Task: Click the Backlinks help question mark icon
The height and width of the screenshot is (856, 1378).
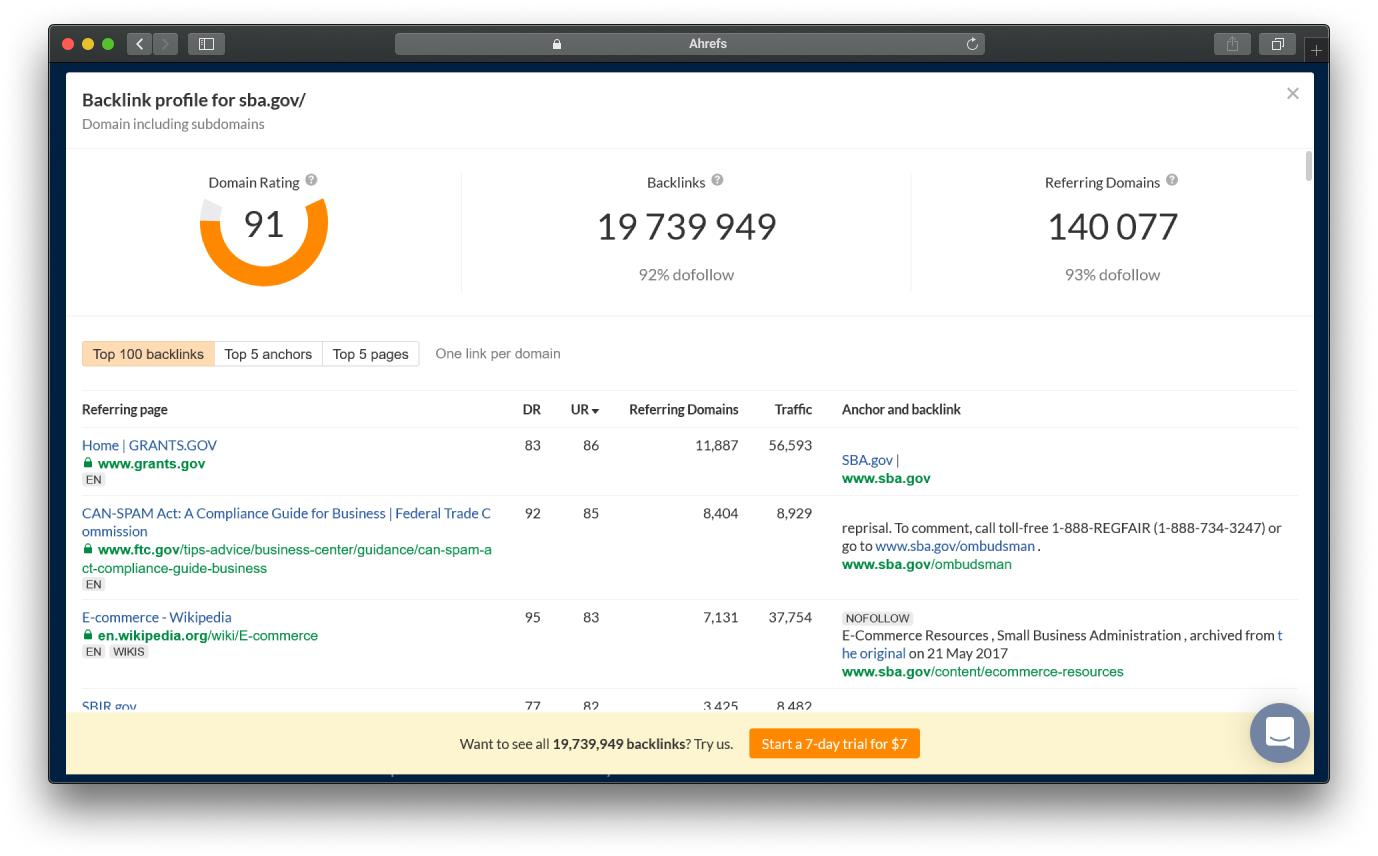Action: 717,180
